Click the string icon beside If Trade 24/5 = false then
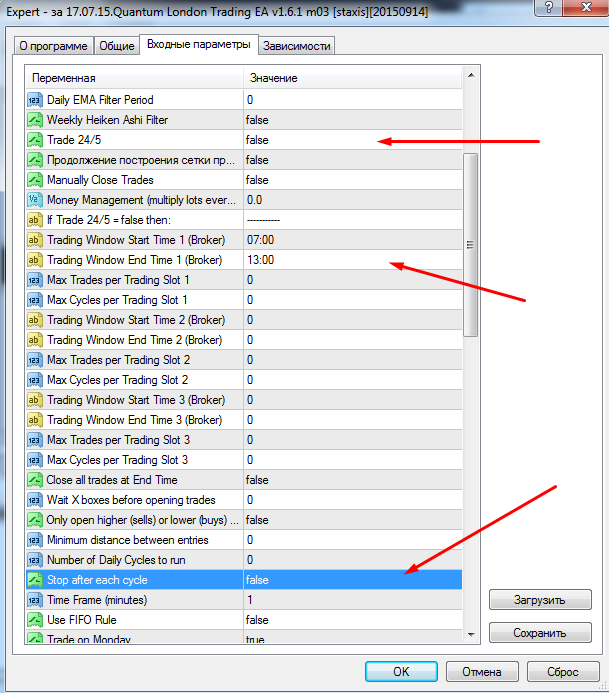The width and height of the screenshot is (609, 693). coord(35,220)
